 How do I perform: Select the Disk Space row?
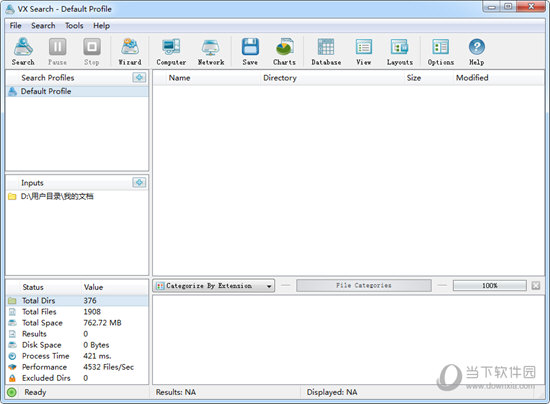[77, 345]
